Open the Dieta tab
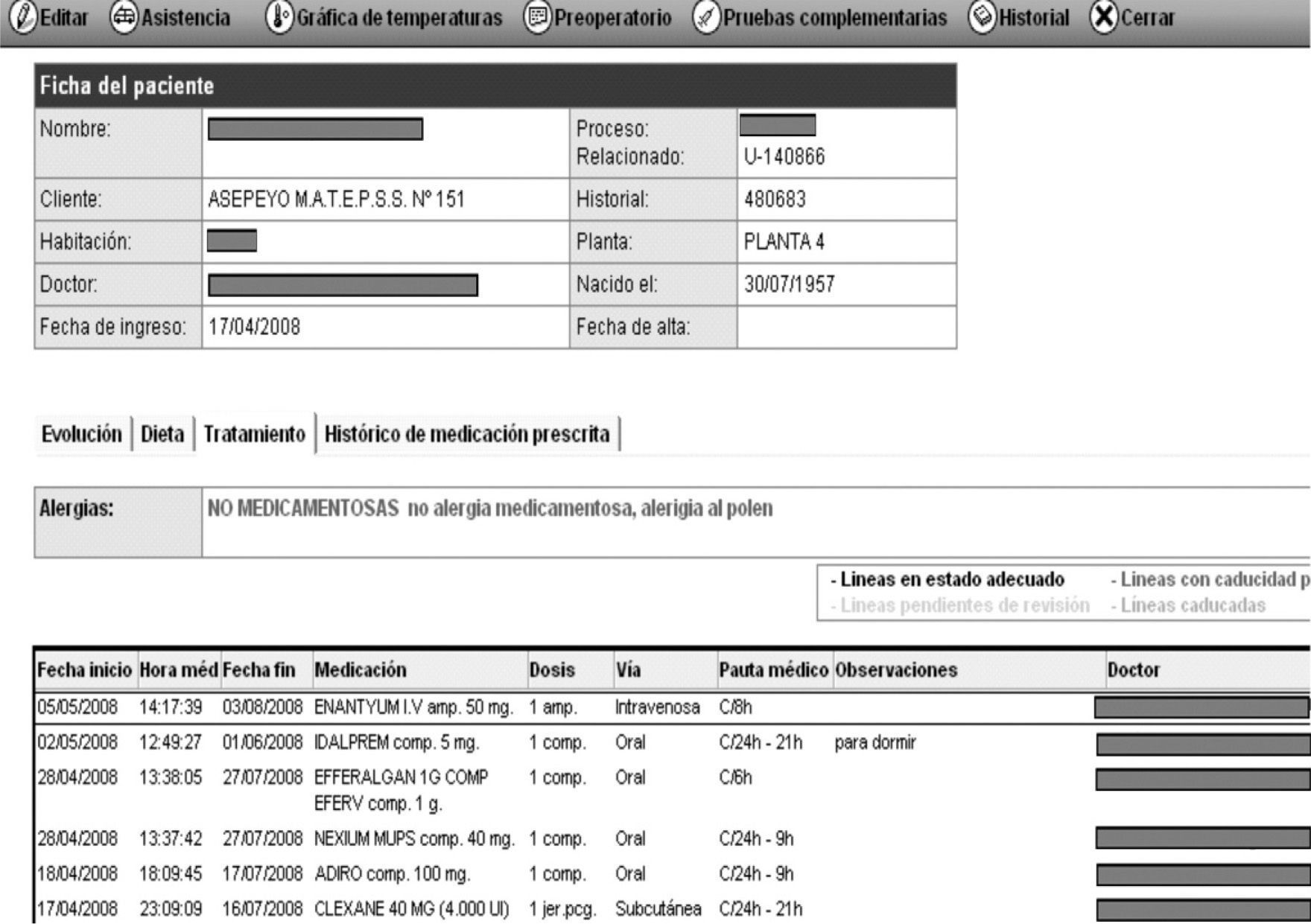 (162, 434)
